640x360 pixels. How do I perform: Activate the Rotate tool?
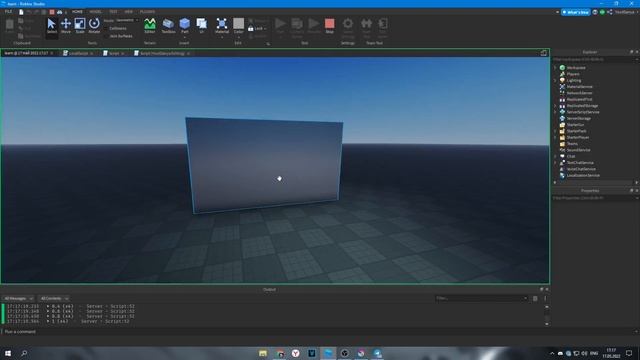94,26
